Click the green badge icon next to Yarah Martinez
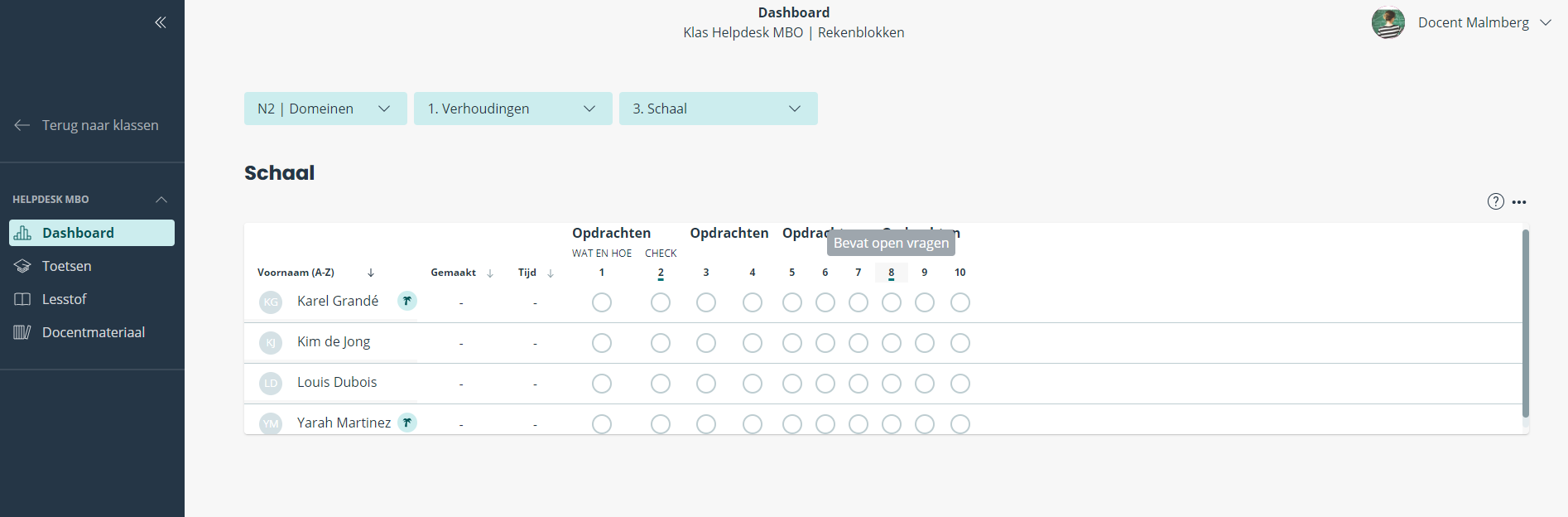The image size is (1568, 517). 407,423
